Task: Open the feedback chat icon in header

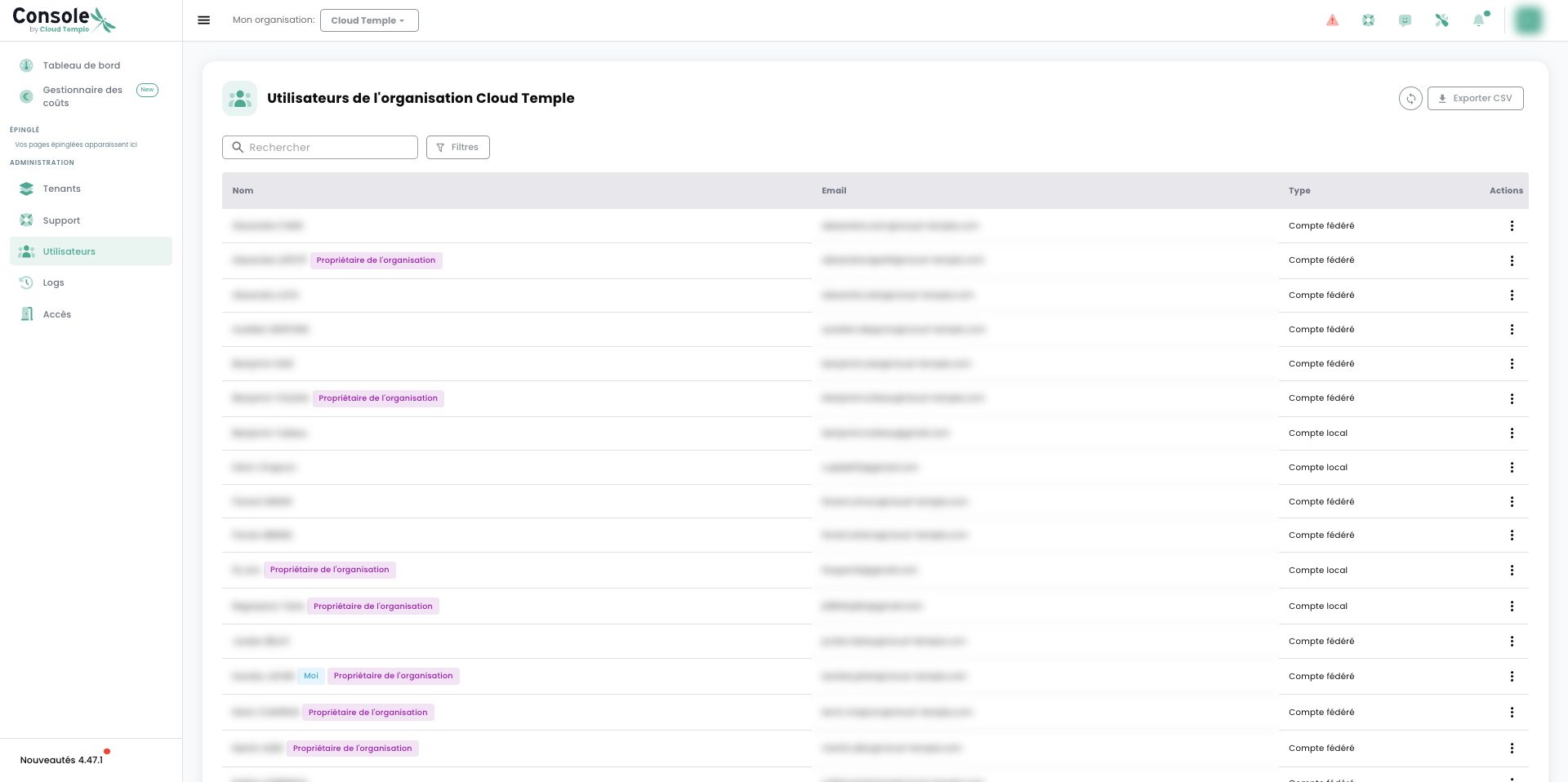Action: point(1405,20)
